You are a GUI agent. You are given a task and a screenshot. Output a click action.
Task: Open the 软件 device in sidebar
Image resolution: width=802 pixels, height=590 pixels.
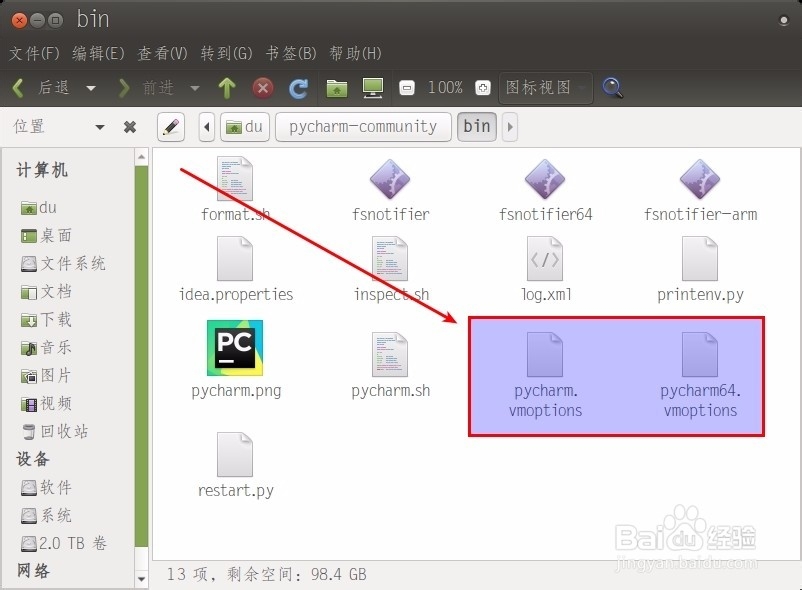coord(46,487)
